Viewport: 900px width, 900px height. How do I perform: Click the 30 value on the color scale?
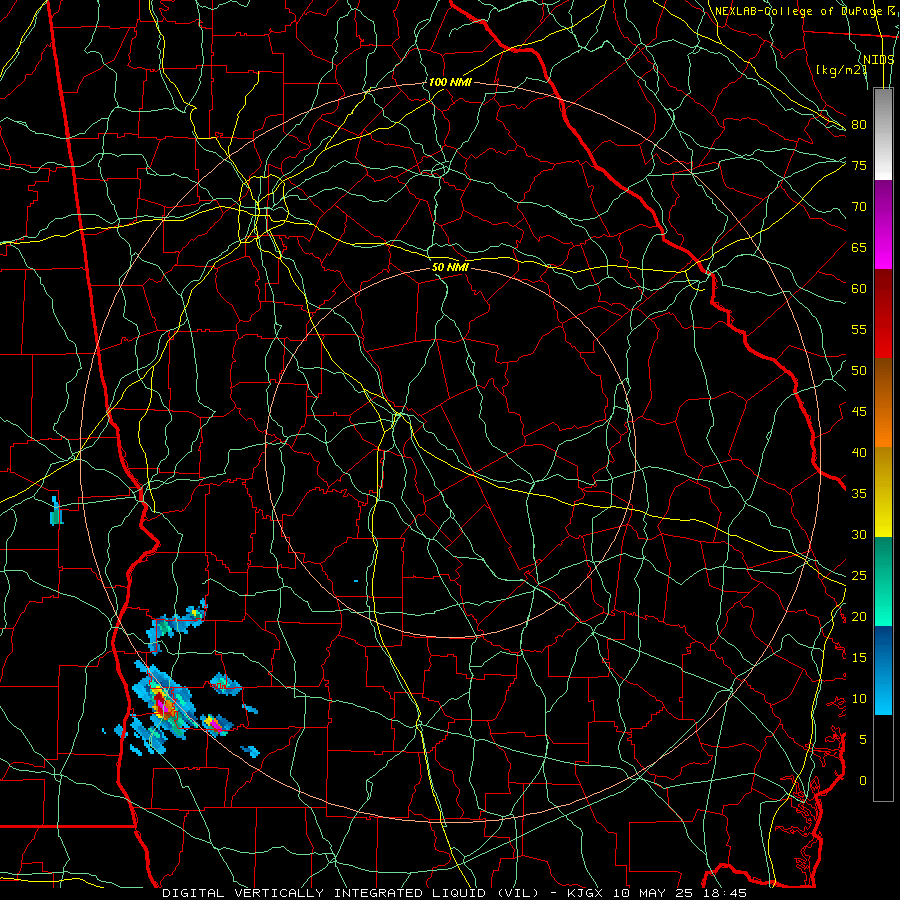(x=859, y=534)
